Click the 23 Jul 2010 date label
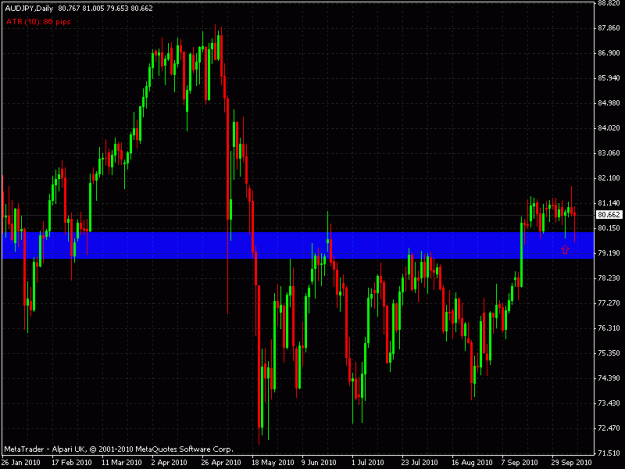Screen dimensions: 625x469 tap(420, 463)
